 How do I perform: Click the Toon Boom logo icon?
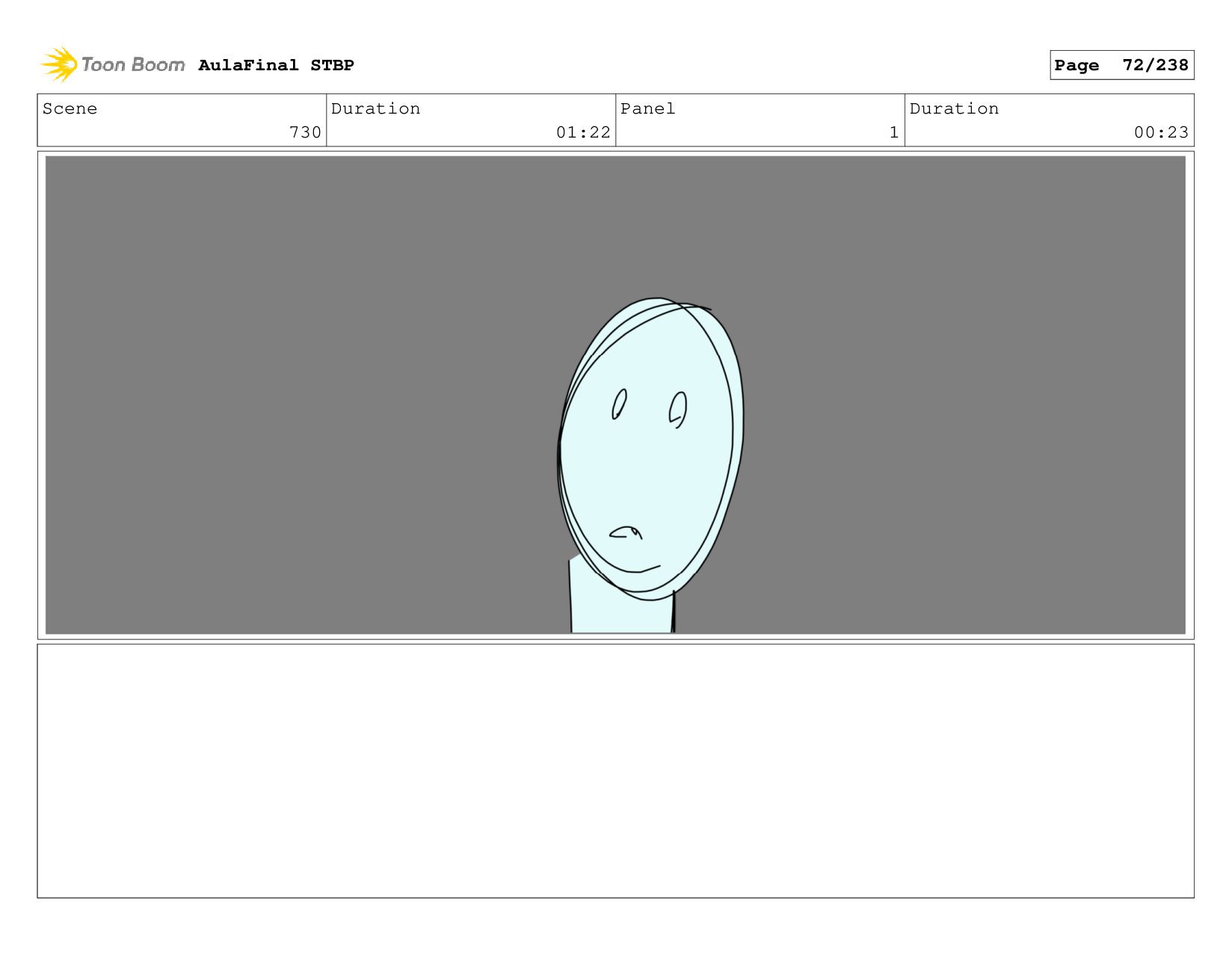pos(60,64)
